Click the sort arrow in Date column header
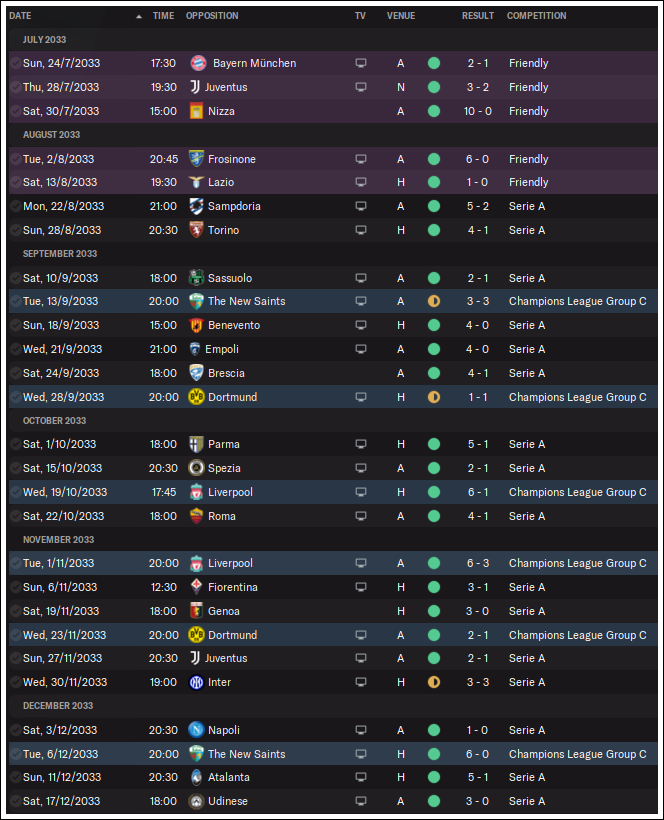This screenshot has width=664, height=820. [x=139, y=16]
